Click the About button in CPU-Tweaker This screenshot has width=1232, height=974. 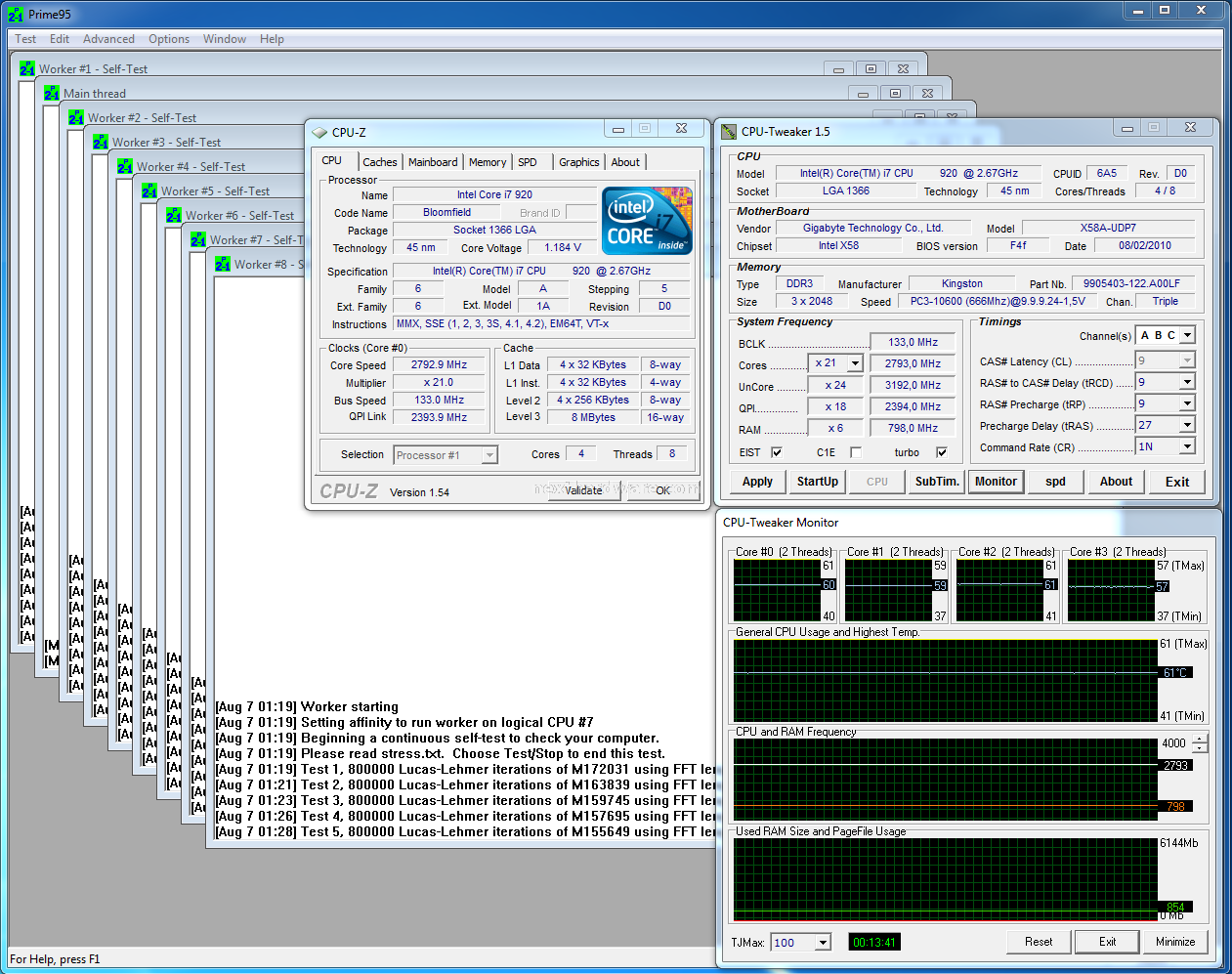(x=1117, y=482)
